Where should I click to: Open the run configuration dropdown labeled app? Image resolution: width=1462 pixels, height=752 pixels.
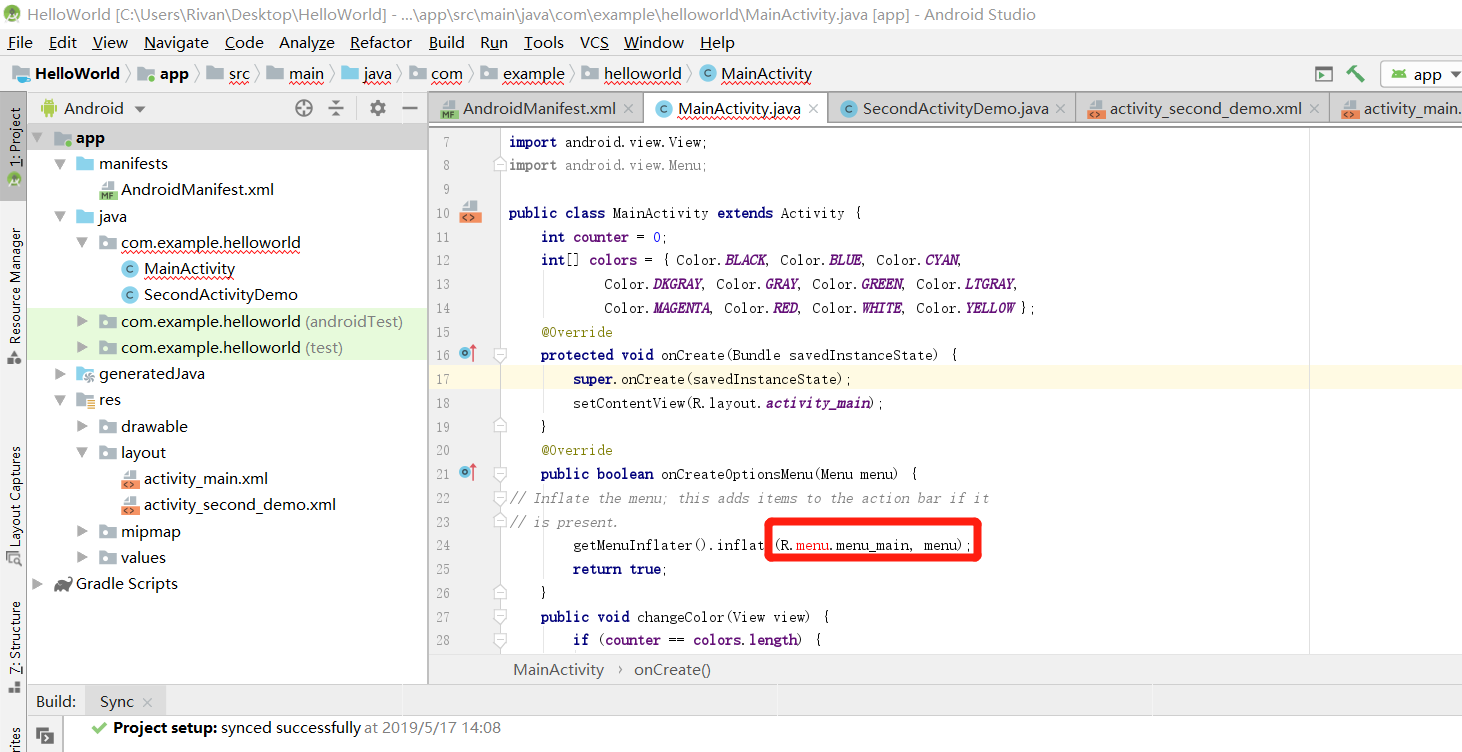point(1421,74)
